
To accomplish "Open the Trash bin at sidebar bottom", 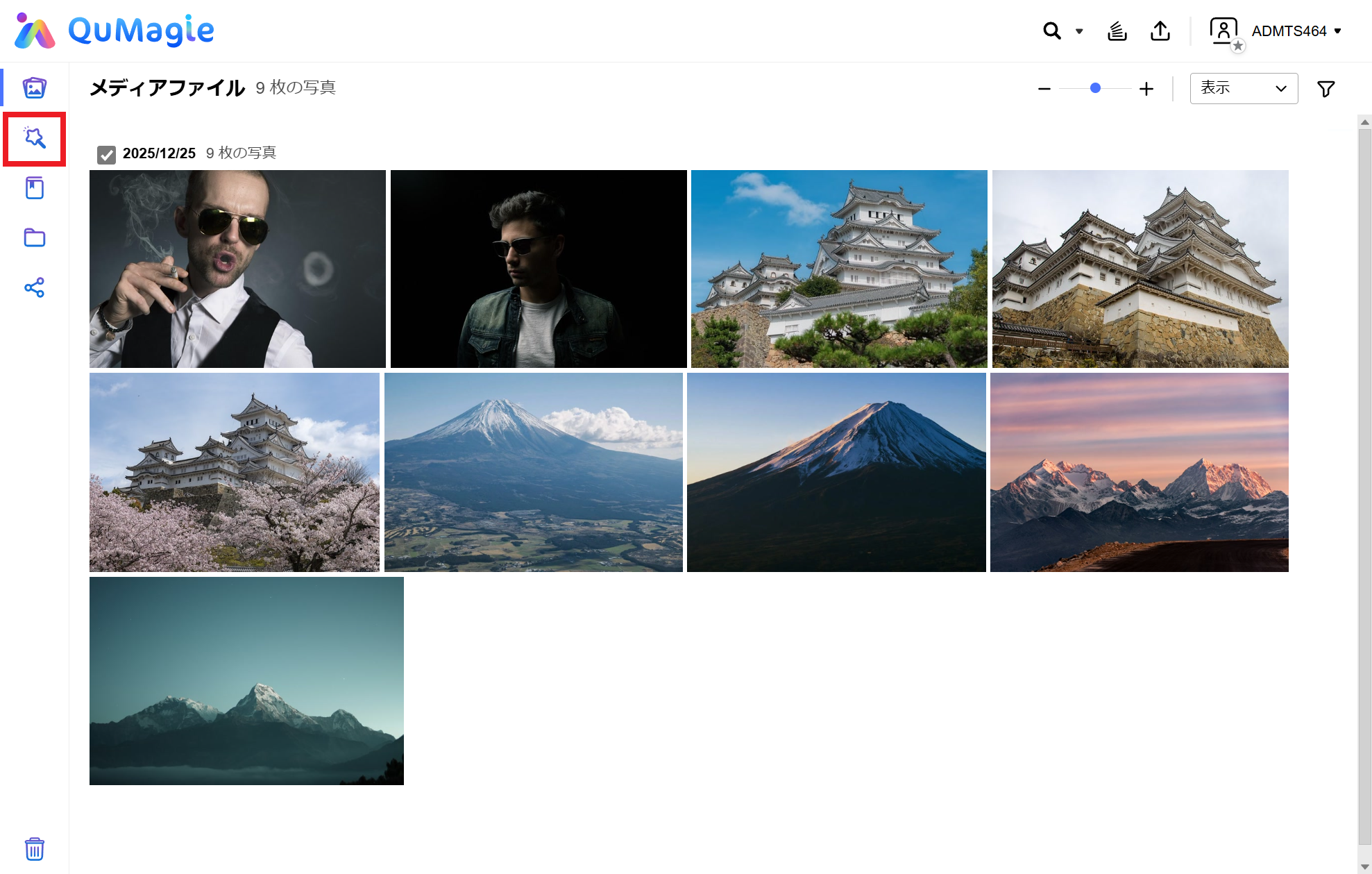I will coord(35,848).
